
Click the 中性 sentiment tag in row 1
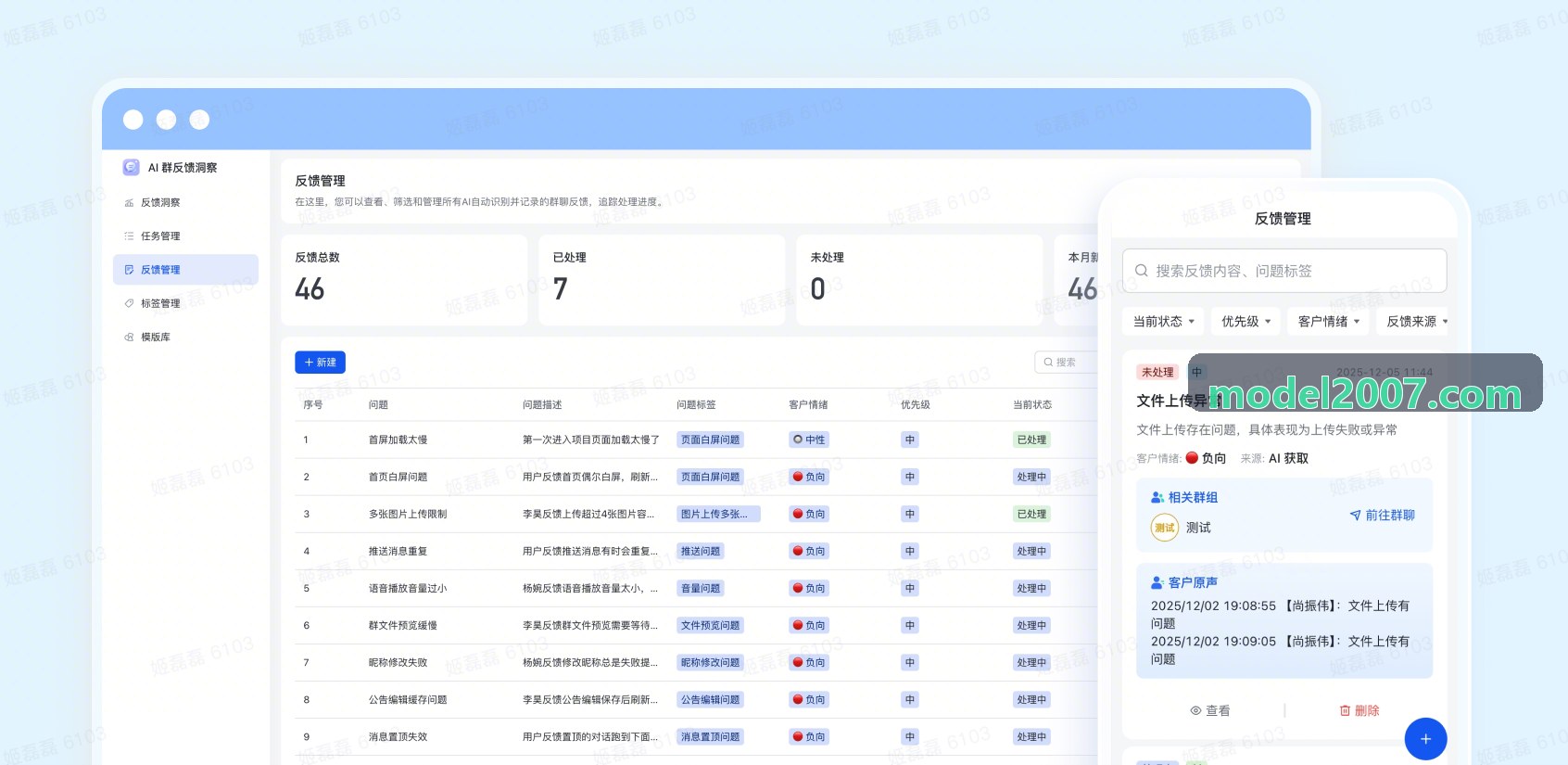click(809, 440)
